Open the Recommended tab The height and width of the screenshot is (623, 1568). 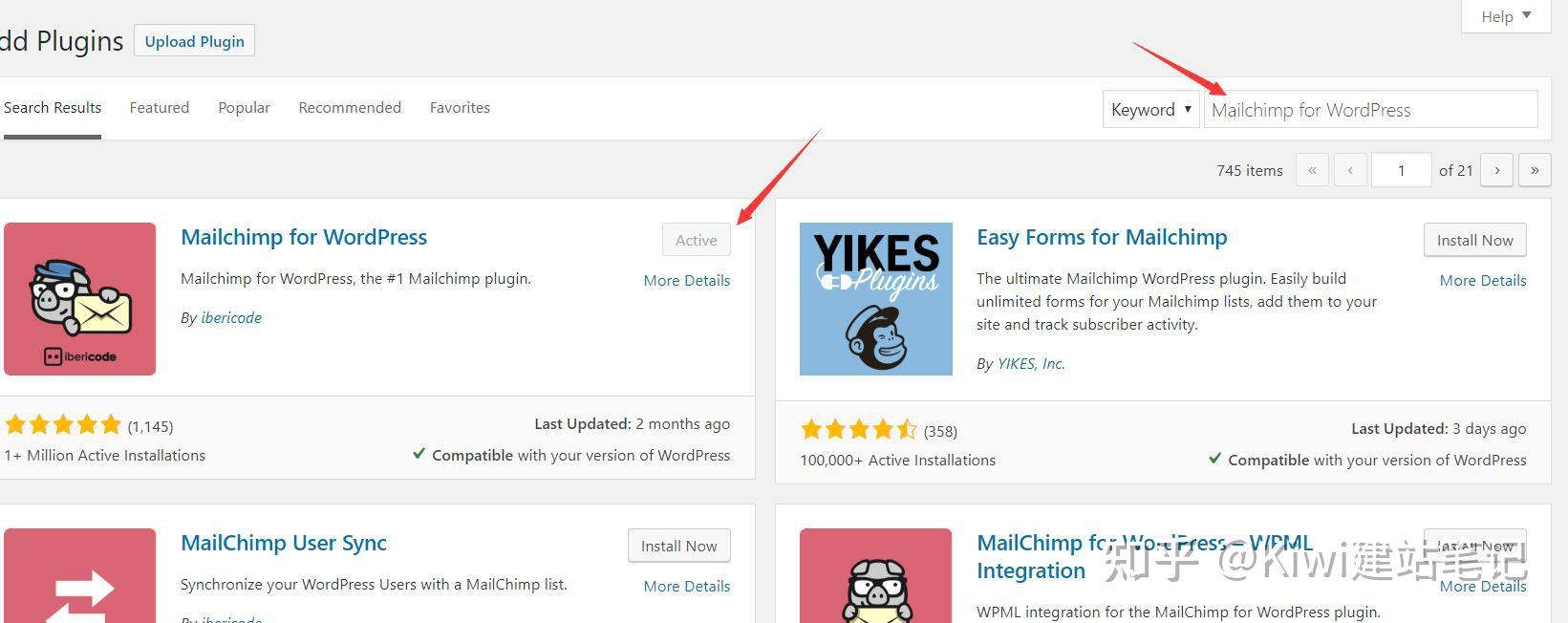[350, 107]
